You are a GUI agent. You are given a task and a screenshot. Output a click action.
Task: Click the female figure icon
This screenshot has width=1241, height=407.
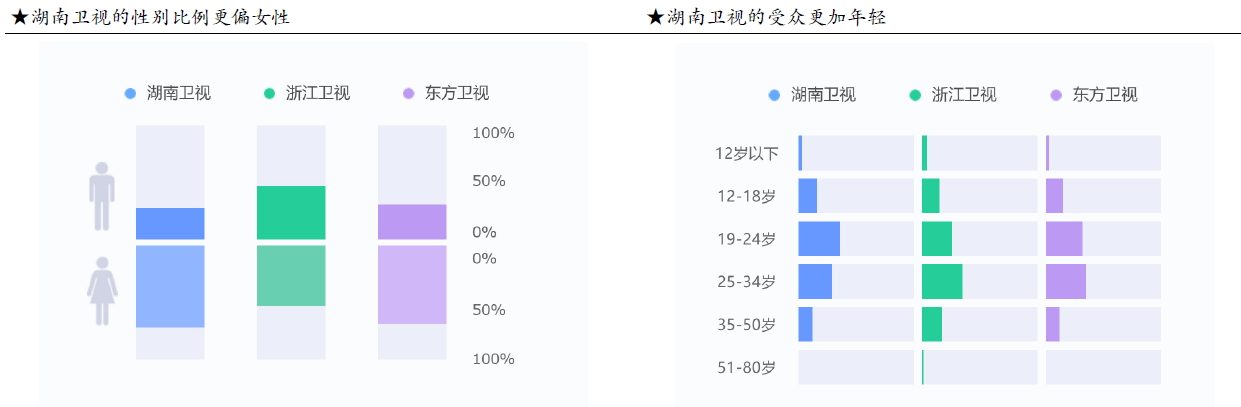102,291
